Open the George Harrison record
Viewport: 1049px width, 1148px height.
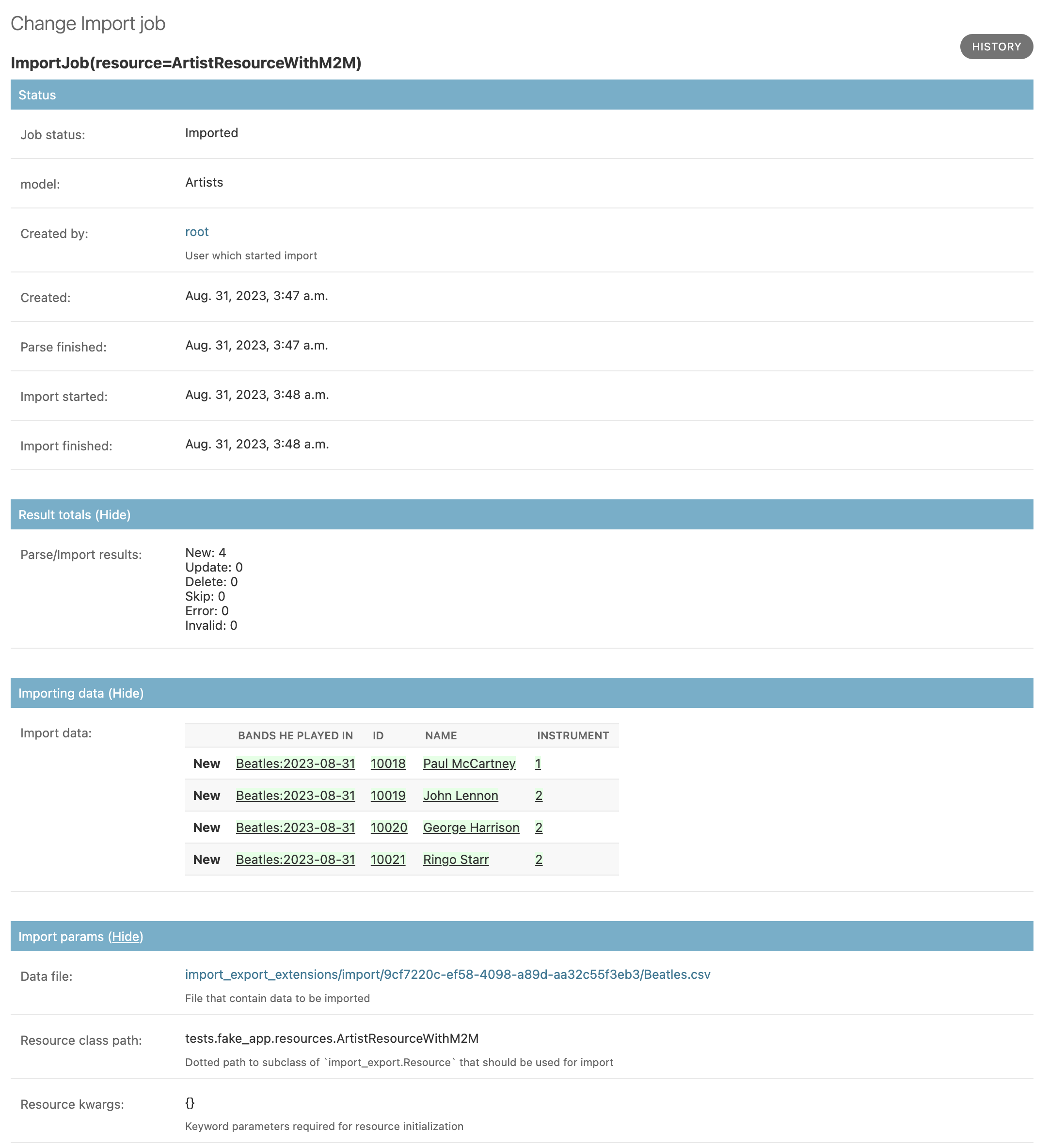[x=471, y=828]
